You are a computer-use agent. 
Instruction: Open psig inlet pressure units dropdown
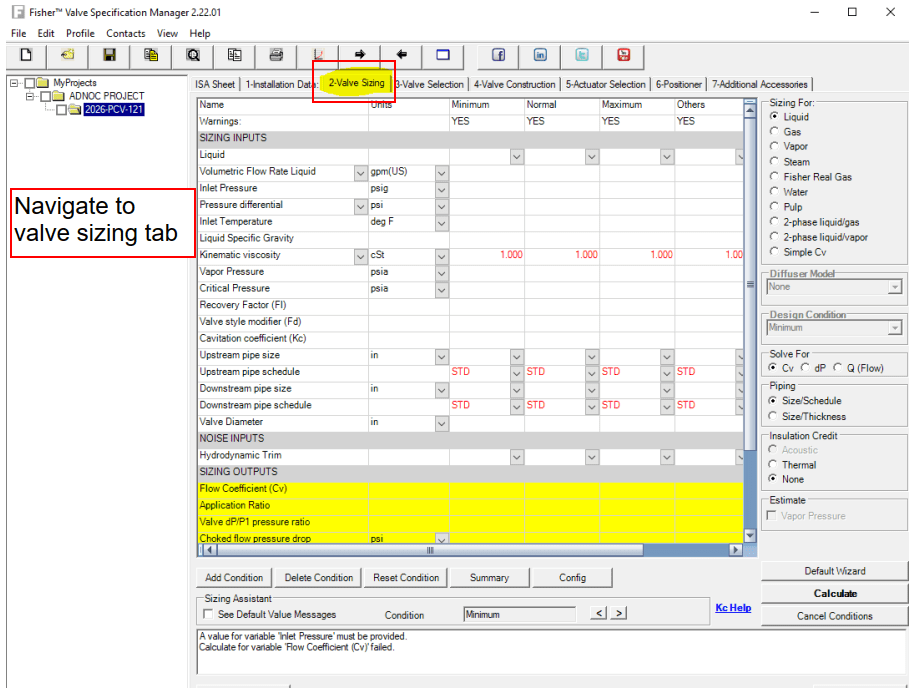[x=442, y=190]
